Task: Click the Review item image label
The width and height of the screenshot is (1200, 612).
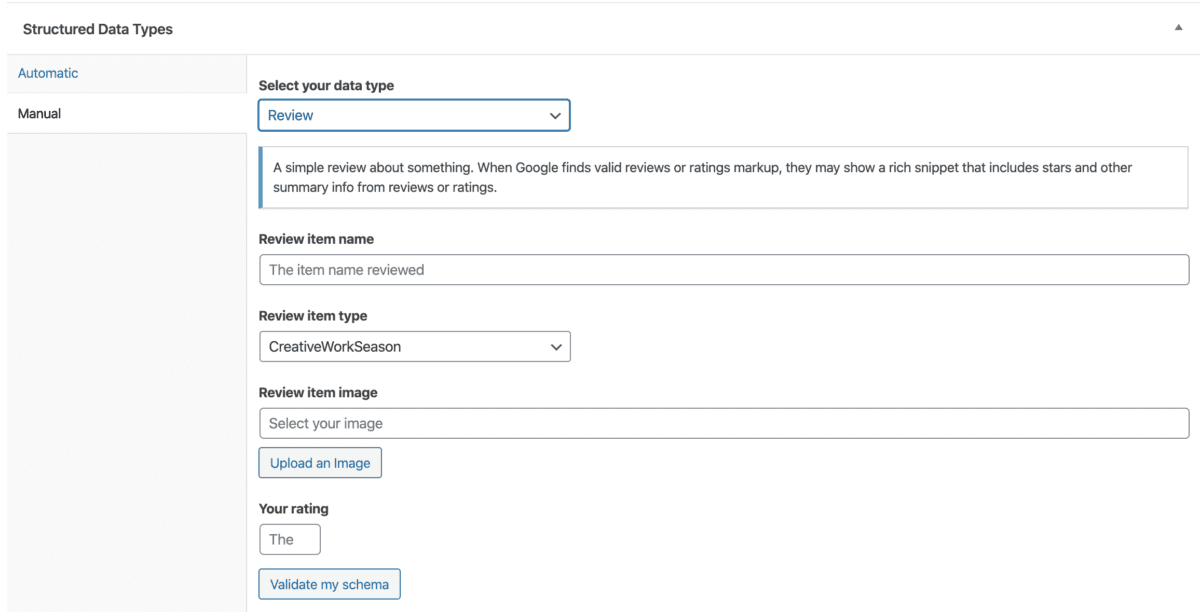Action: click(318, 393)
